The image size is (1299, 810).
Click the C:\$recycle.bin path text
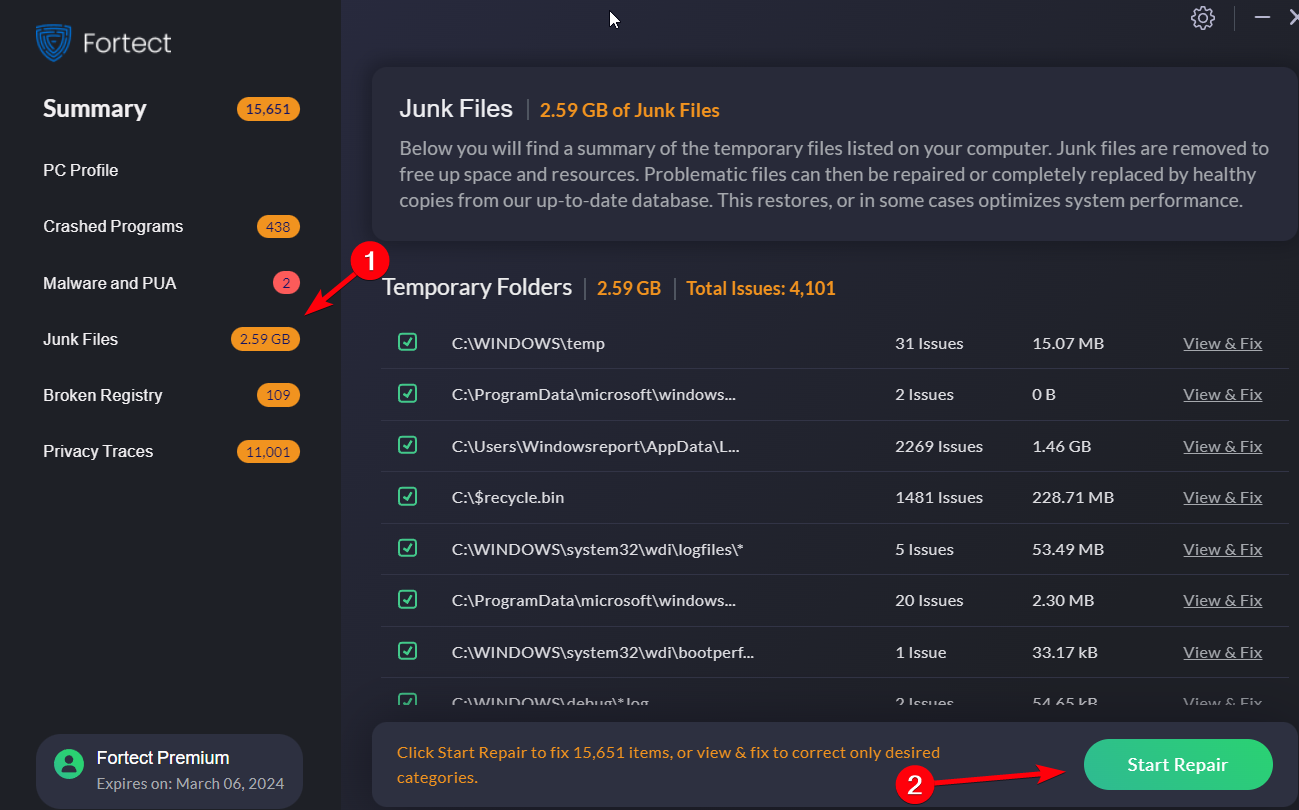[x=508, y=497]
